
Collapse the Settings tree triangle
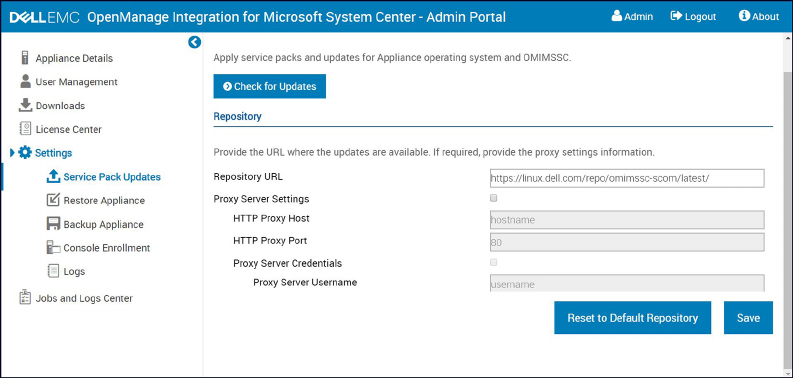[12, 153]
